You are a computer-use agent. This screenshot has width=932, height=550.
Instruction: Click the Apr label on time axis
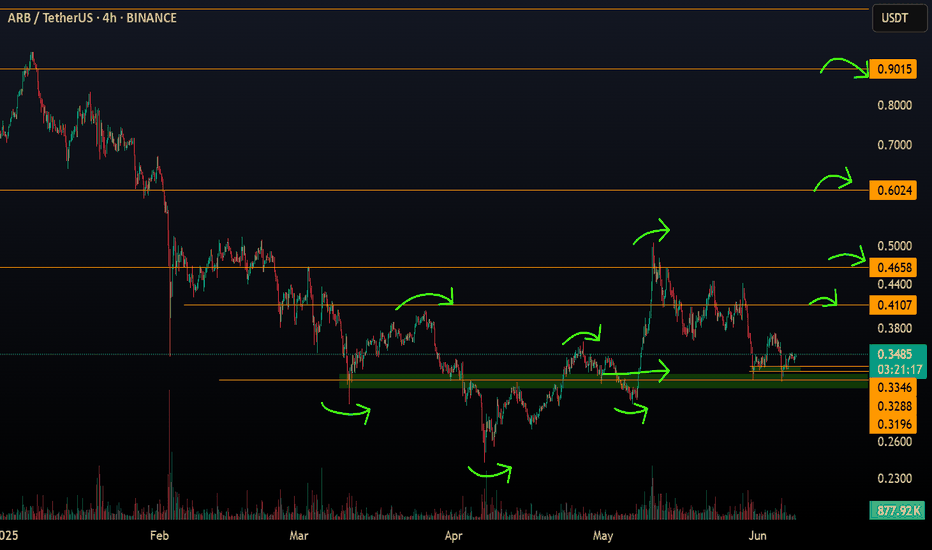(x=454, y=536)
